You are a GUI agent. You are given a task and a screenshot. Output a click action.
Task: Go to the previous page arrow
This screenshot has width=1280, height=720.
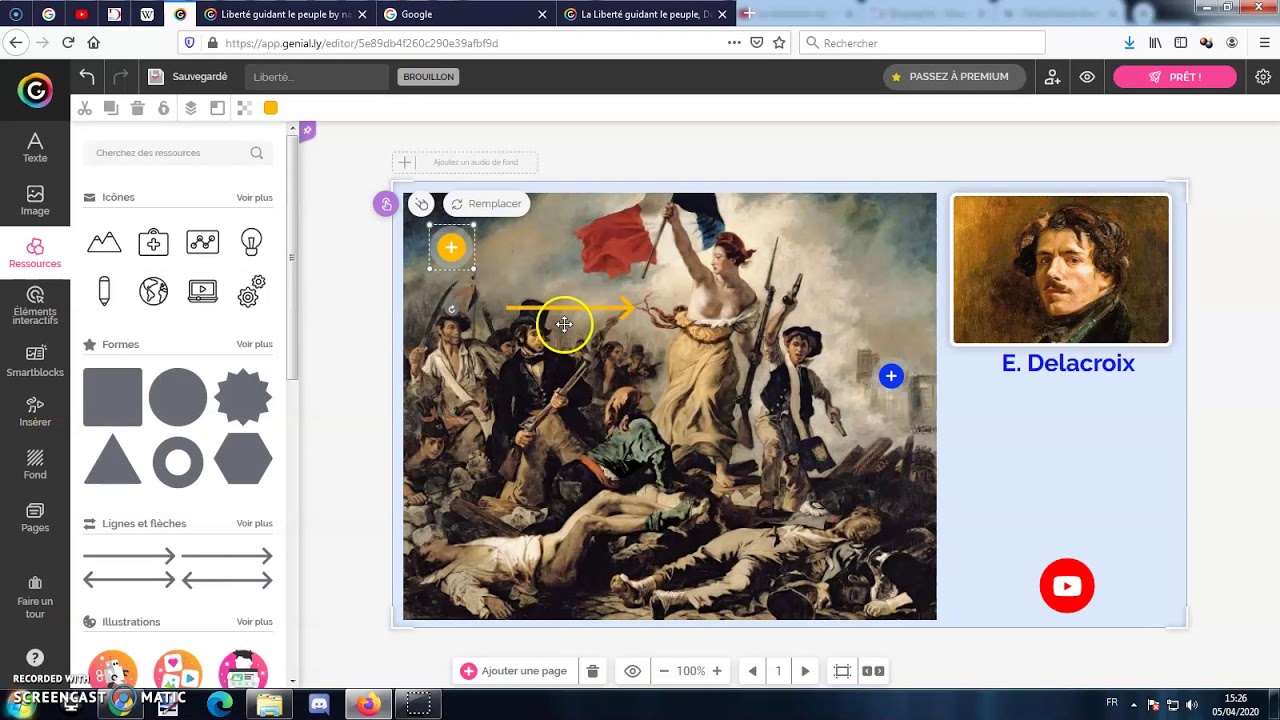753,671
